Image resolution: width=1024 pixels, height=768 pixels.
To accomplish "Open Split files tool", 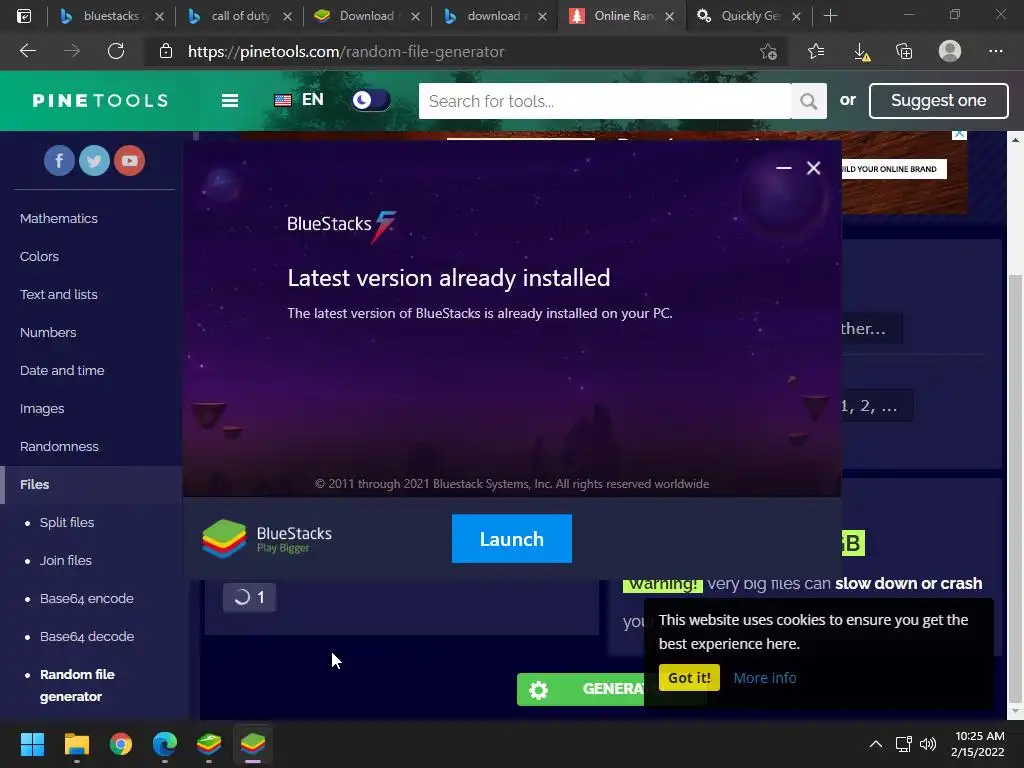I will point(67,522).
